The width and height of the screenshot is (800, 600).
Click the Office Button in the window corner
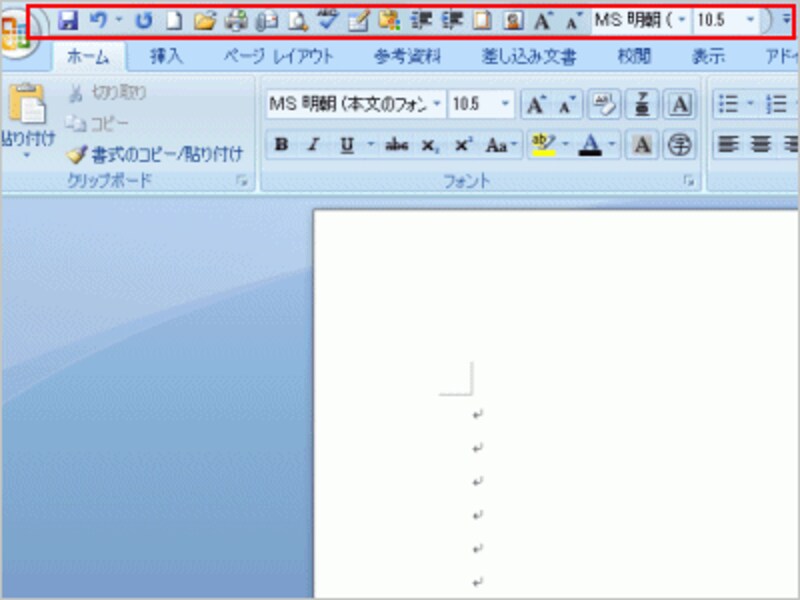click(17, 35)
